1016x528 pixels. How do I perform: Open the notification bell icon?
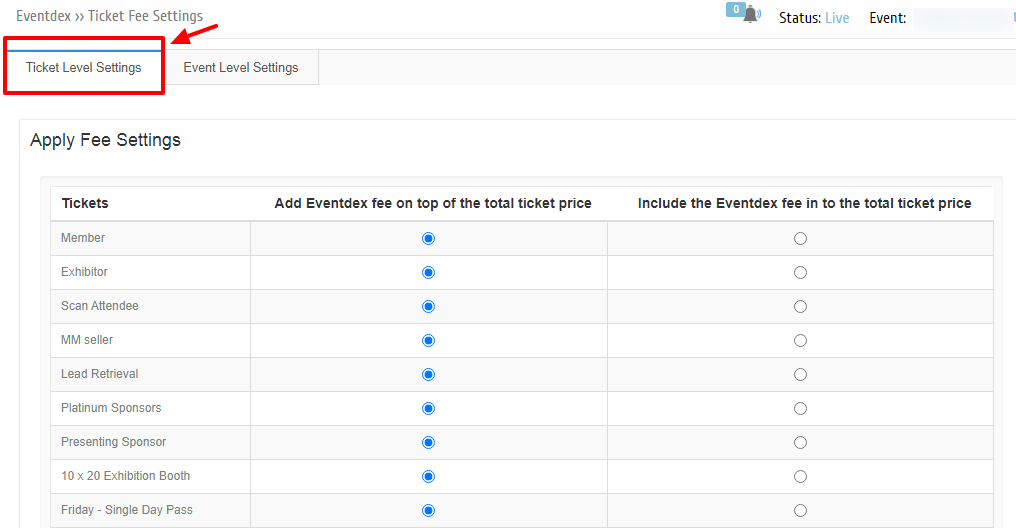(x=752, y=14)
